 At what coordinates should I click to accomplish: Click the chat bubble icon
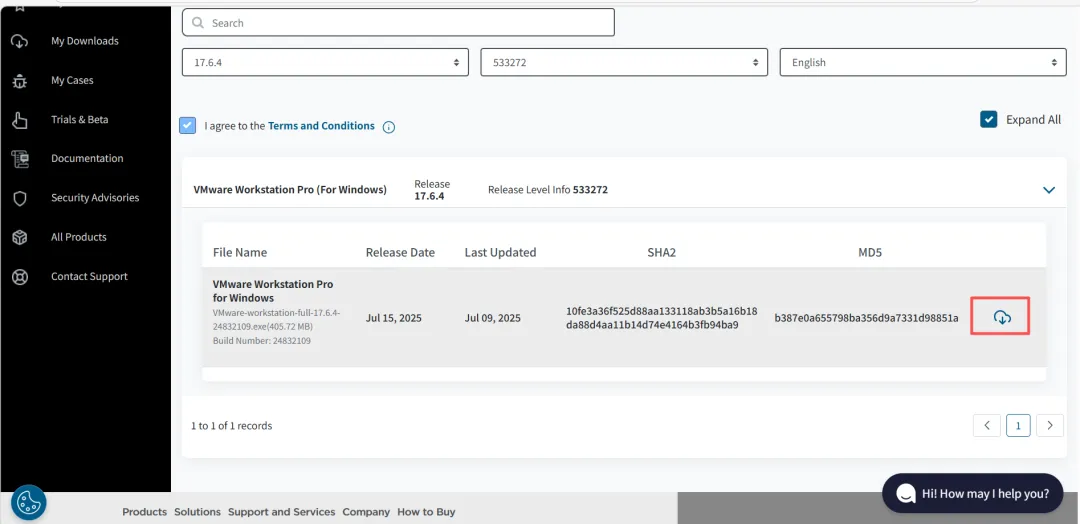pyautogui.click(x=906, y=493)
